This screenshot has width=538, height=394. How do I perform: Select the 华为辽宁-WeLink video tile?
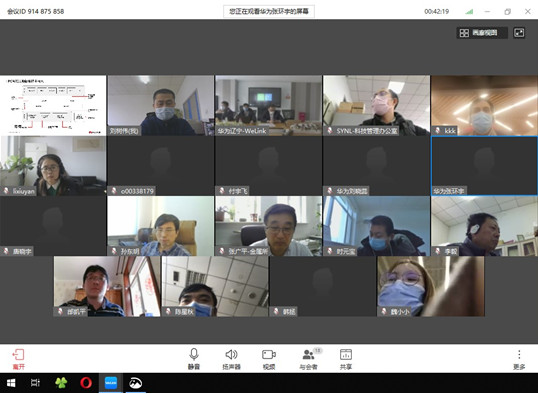pyautogui.click(x=268, y=105)
